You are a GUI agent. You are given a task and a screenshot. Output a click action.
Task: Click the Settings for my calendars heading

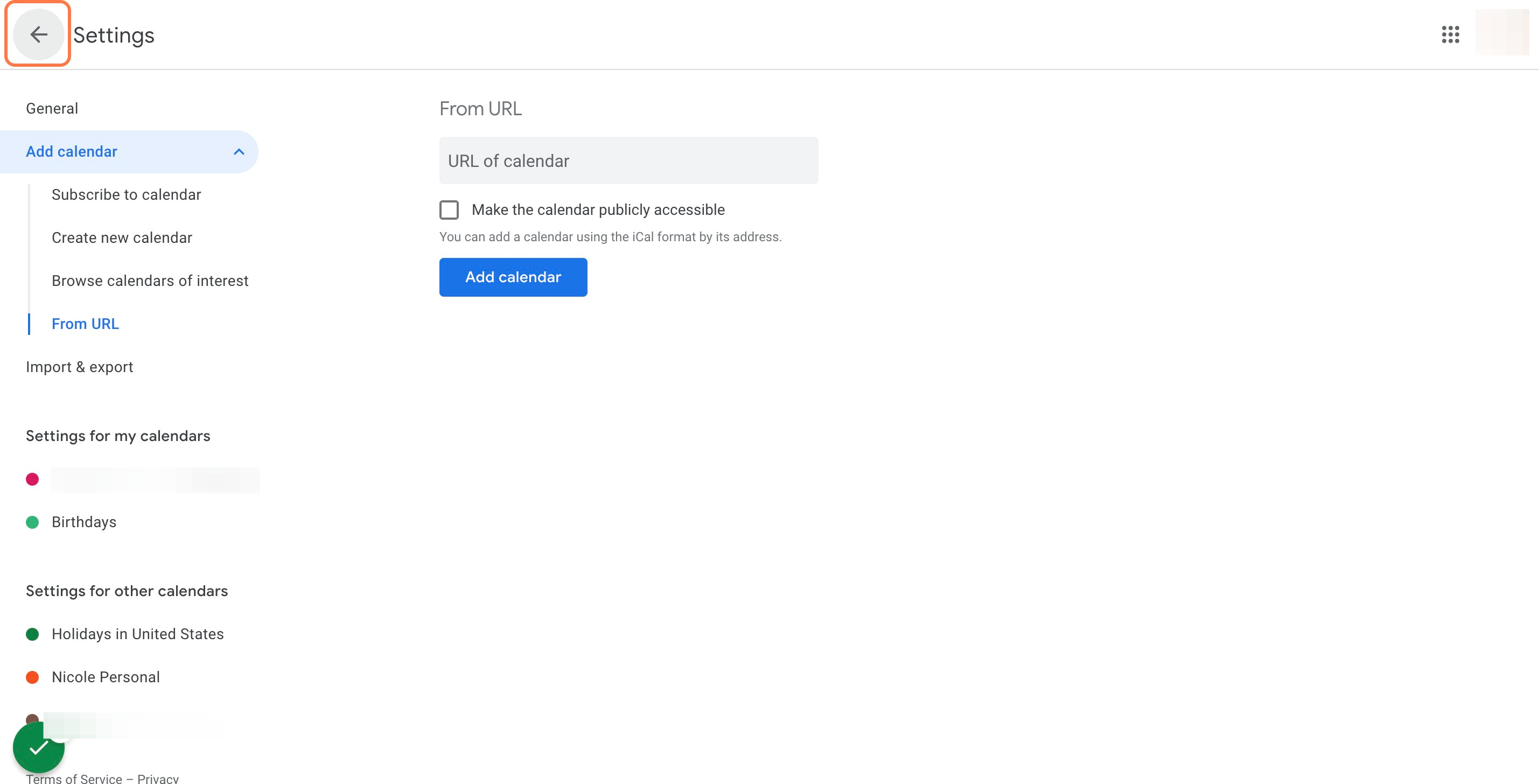coord(118,436)
